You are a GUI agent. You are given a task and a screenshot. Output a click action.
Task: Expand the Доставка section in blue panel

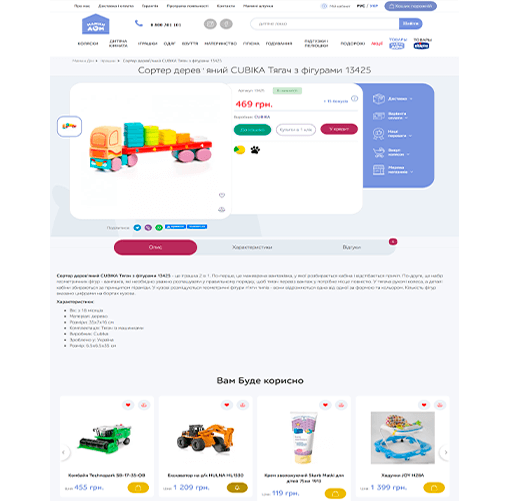click(393, 99)
